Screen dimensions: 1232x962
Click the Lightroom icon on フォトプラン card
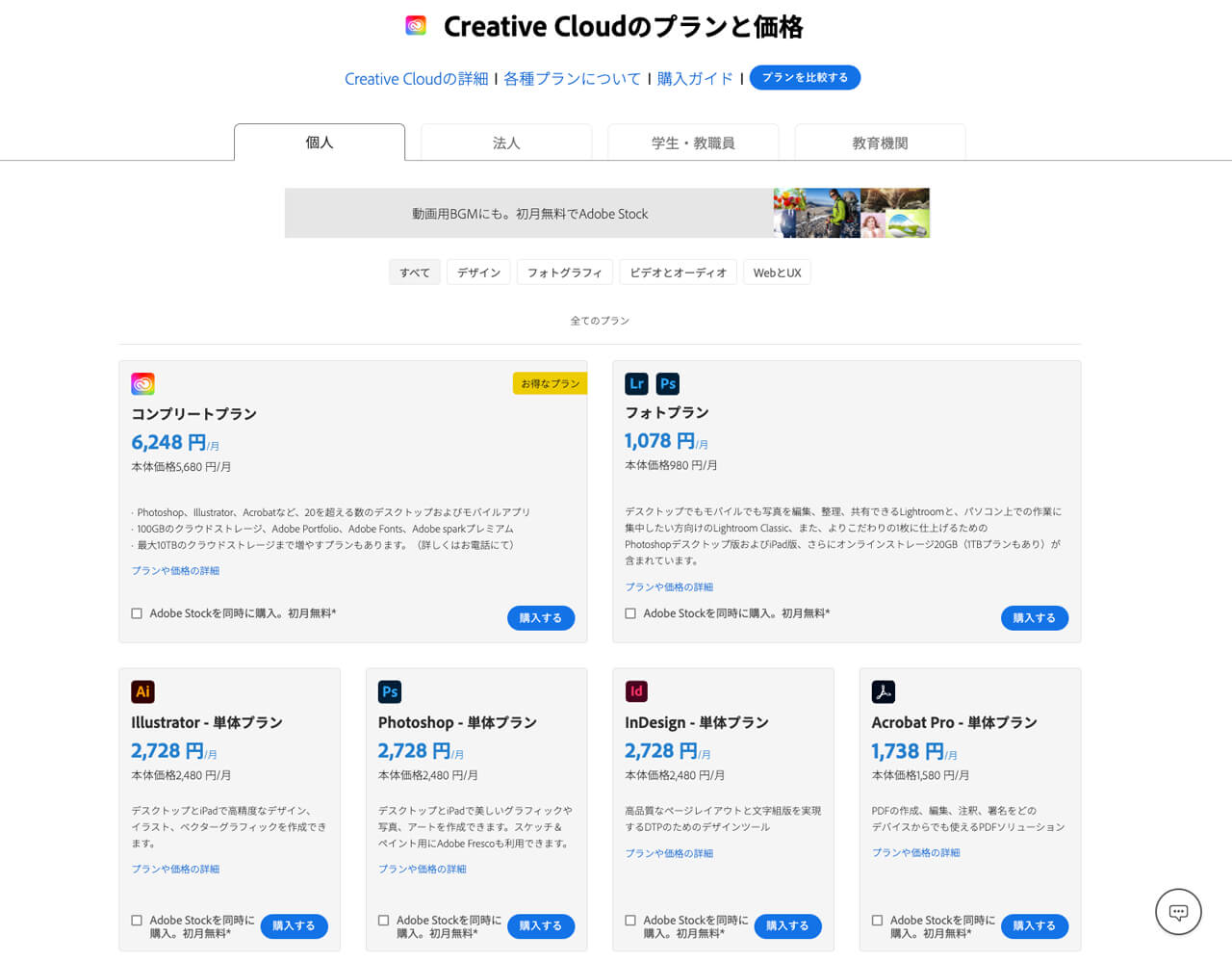coord(636,383)
